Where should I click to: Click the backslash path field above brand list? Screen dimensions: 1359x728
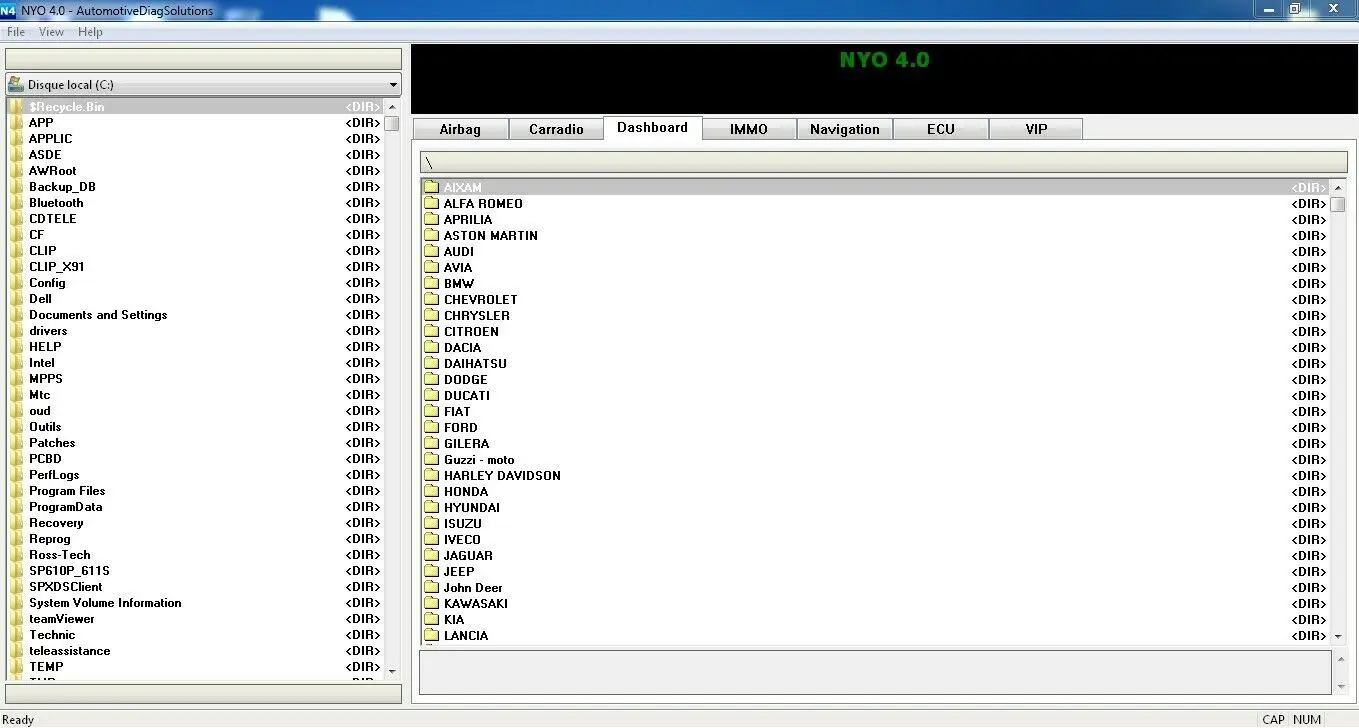883,162
